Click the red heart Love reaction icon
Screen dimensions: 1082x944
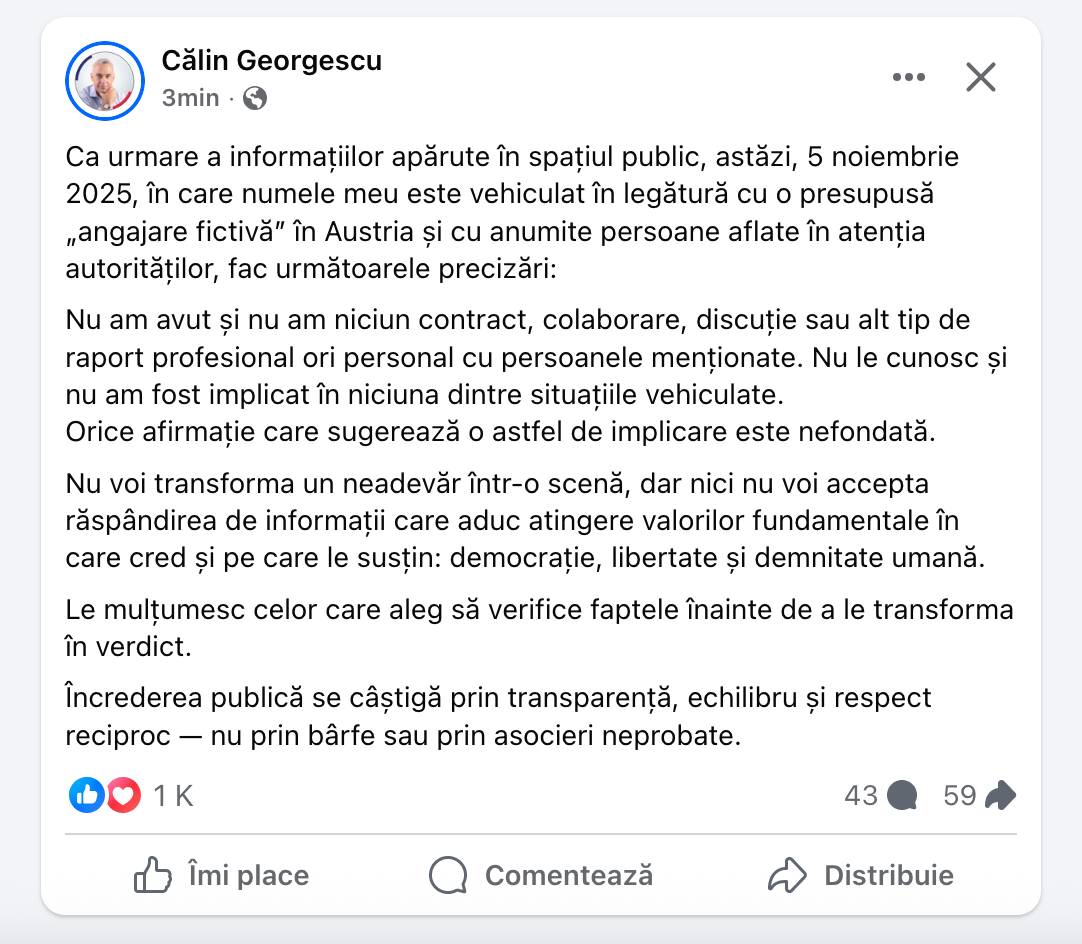pos(122,795)
